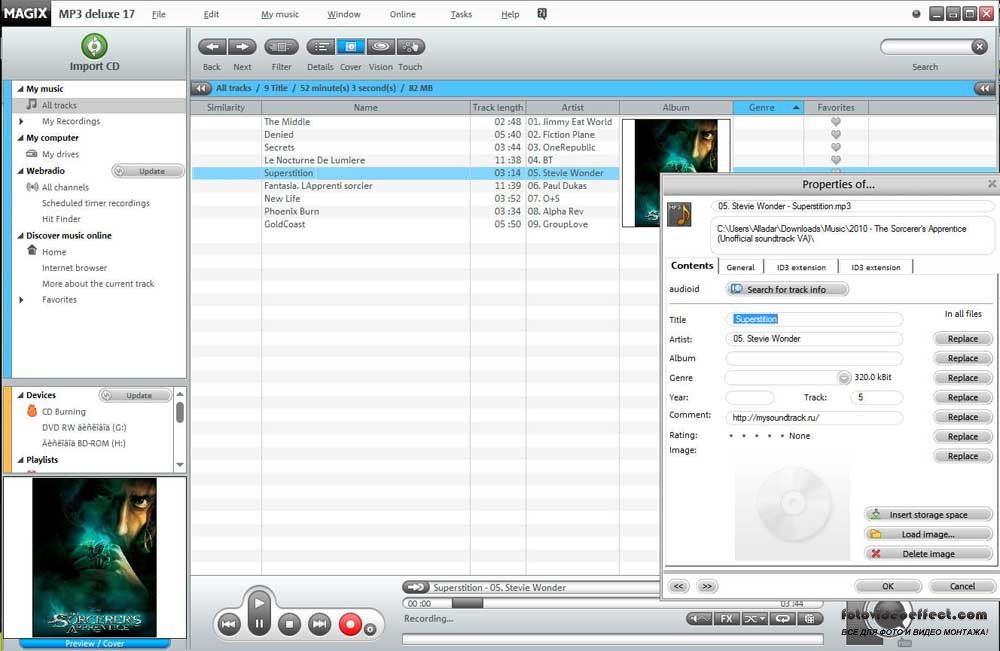Toggle favorite heart for The Middle
The image size is (1000, 651).
(835, 121)
